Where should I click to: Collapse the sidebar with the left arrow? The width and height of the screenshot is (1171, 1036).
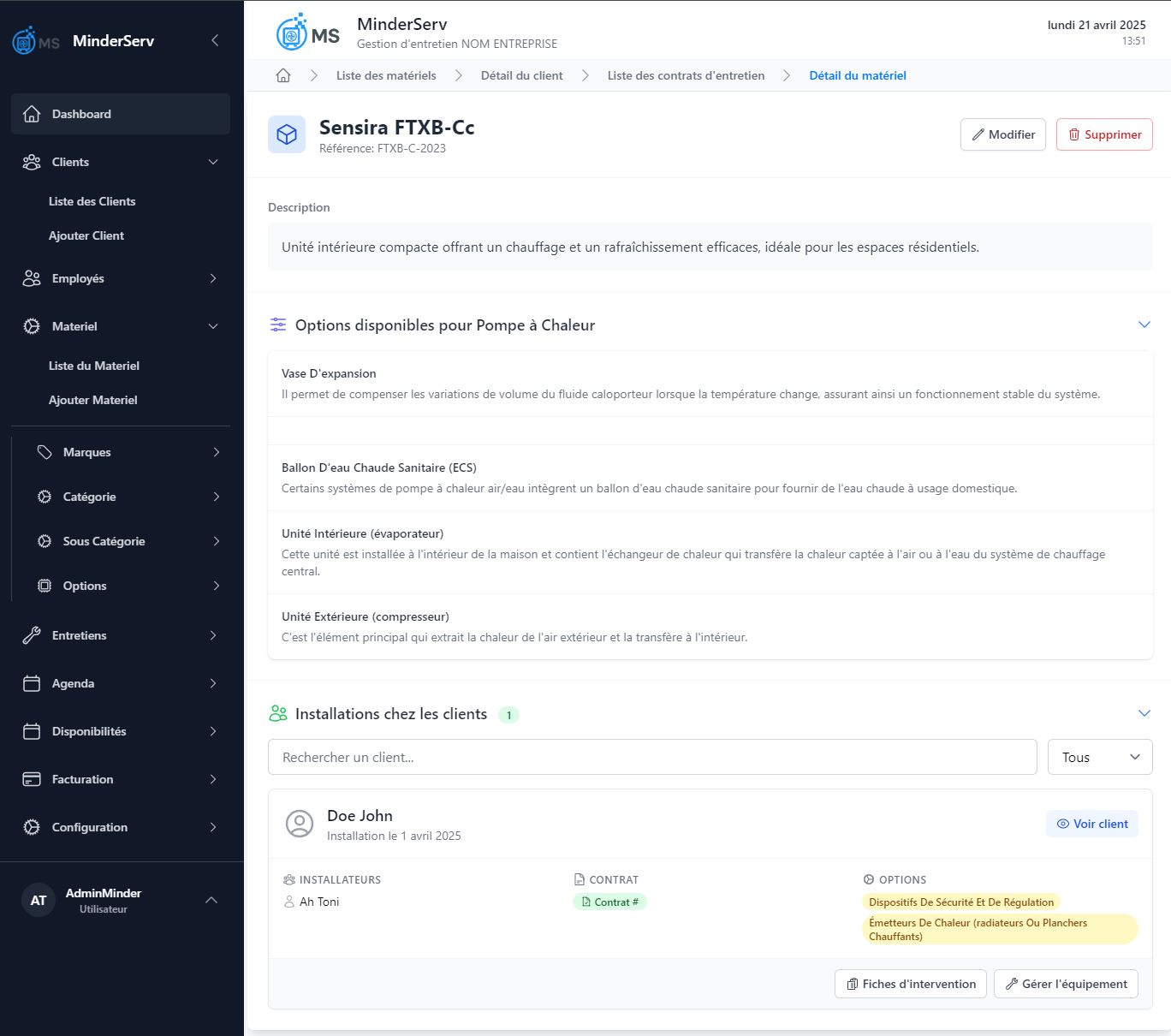pos(215,40)
